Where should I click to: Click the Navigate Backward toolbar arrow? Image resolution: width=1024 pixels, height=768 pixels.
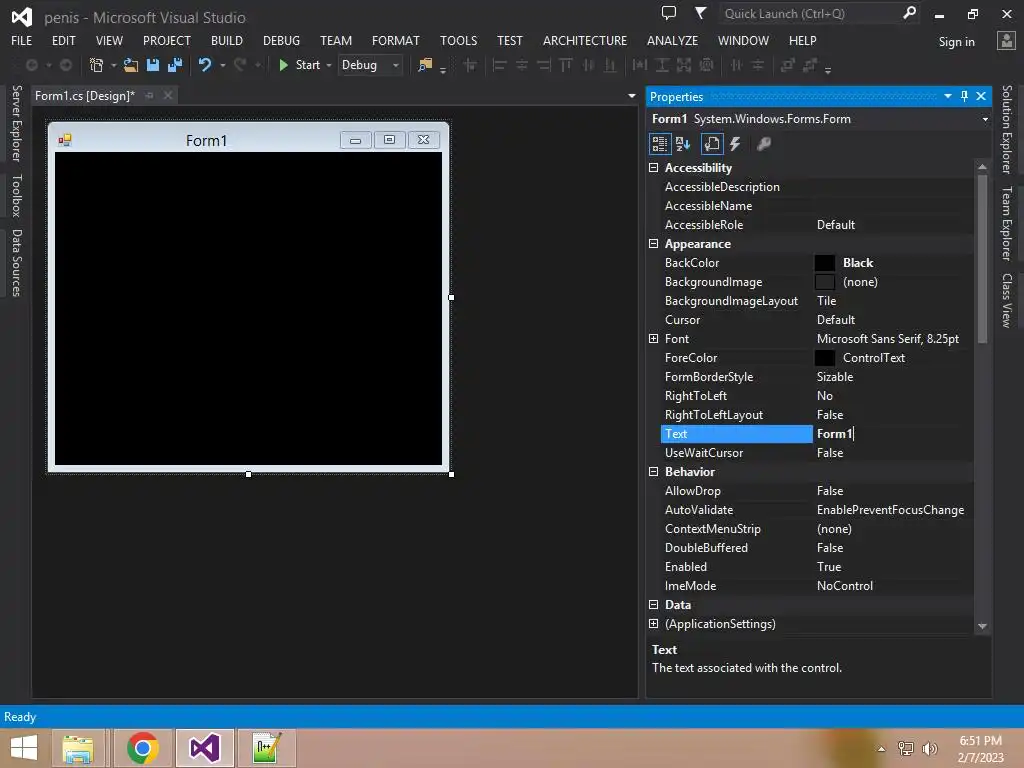pyautogui.click(x=31, y=65)
